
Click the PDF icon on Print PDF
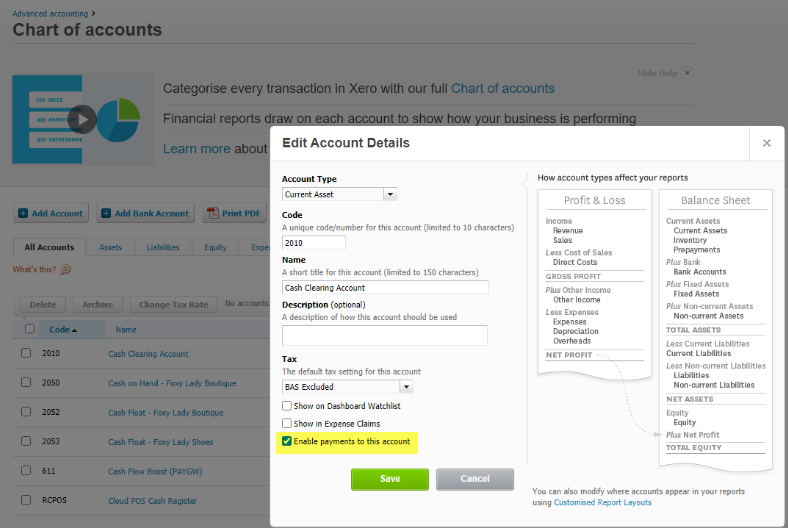(x=213, y=213)
